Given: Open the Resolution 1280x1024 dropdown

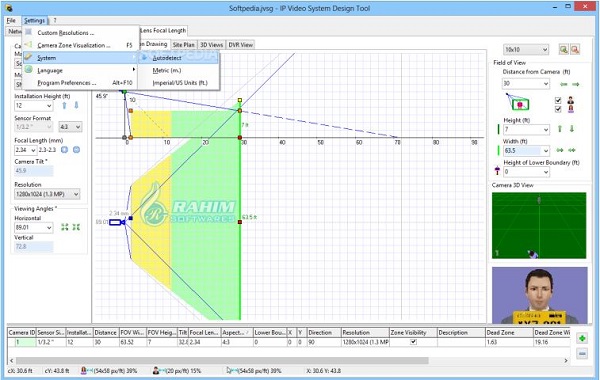Looking at the screenshot, I should [47, 194].
